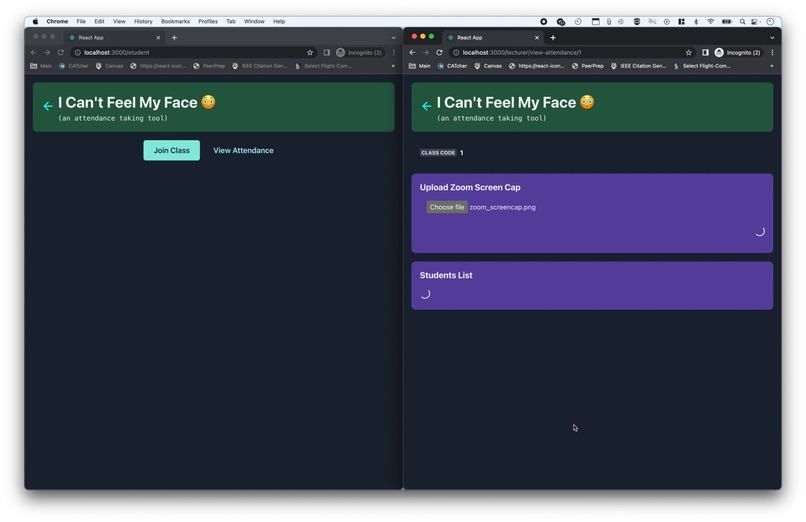The height and width of the screenshot is (522, 806).
Task: Open View Attendance in student window
Action: (x=243, y=151)
